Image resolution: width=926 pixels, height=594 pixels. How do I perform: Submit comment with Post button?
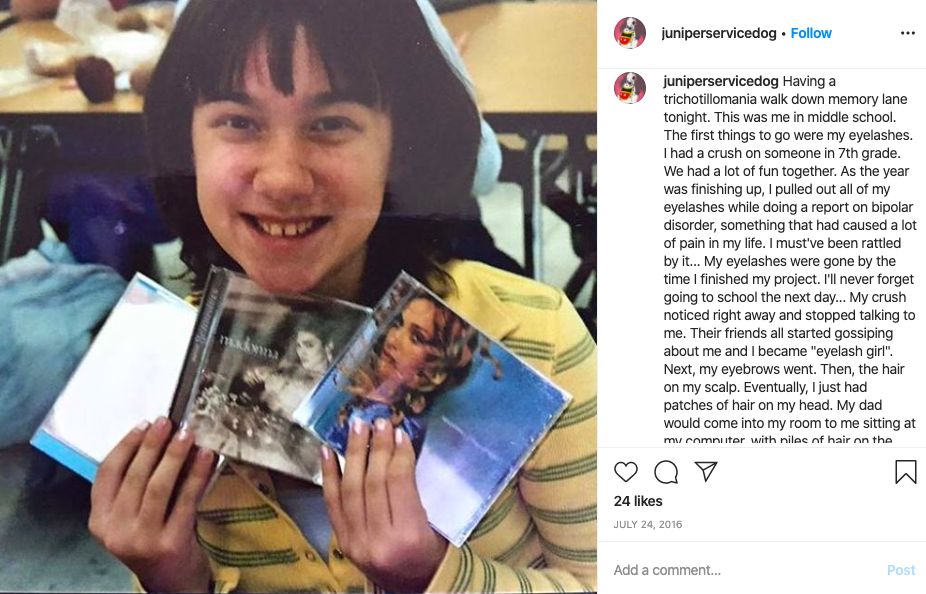[901, 570]
